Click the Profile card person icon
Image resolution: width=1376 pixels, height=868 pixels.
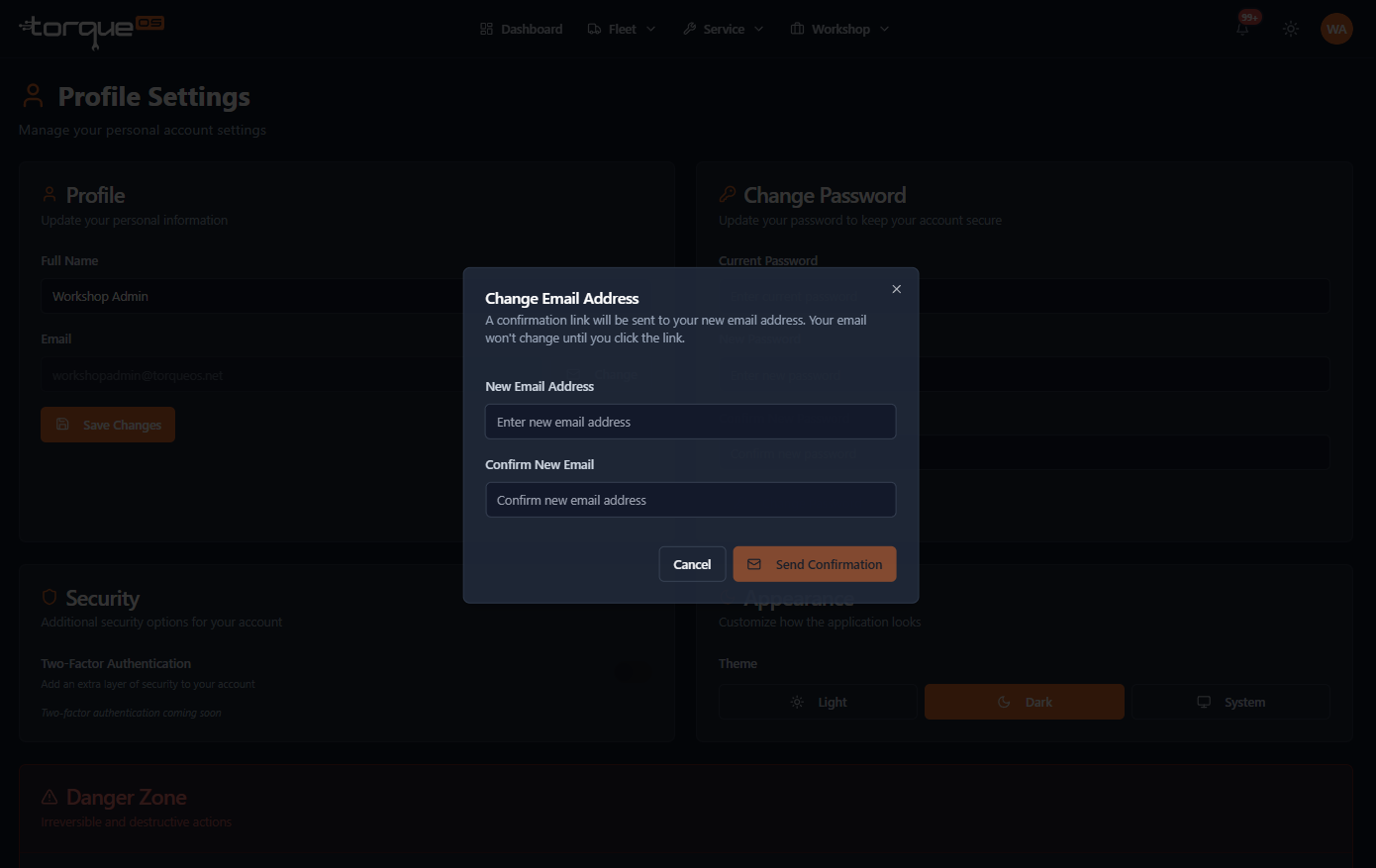[49, 194]
